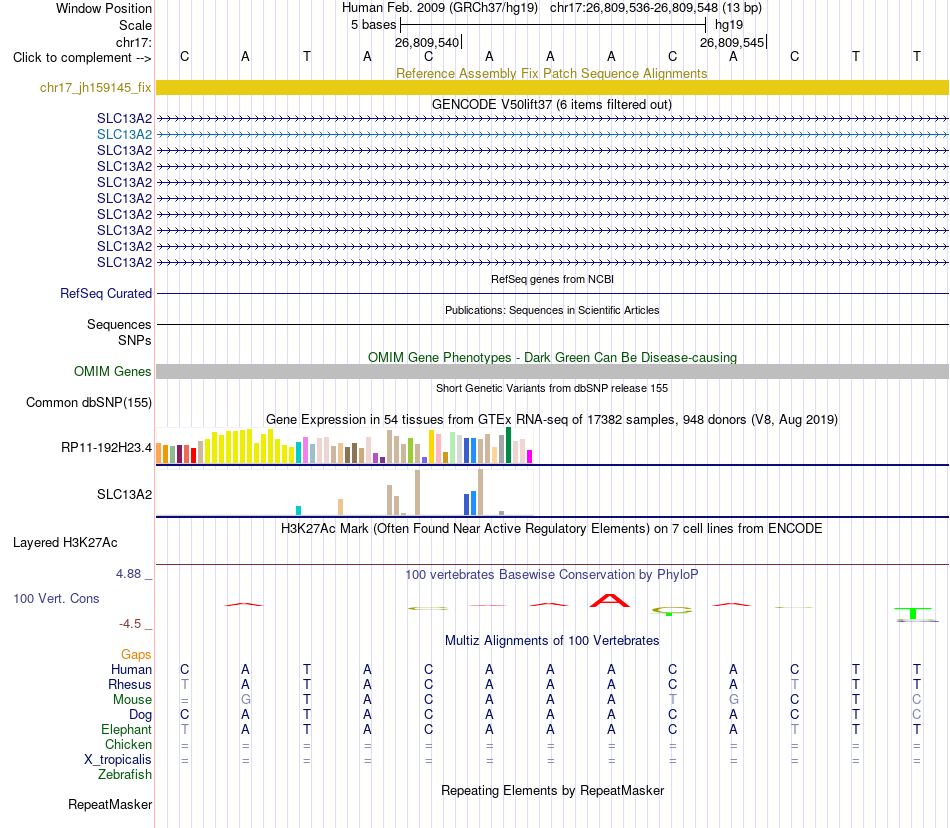Click the 'Sequences' track label

[x=119, y=324]
